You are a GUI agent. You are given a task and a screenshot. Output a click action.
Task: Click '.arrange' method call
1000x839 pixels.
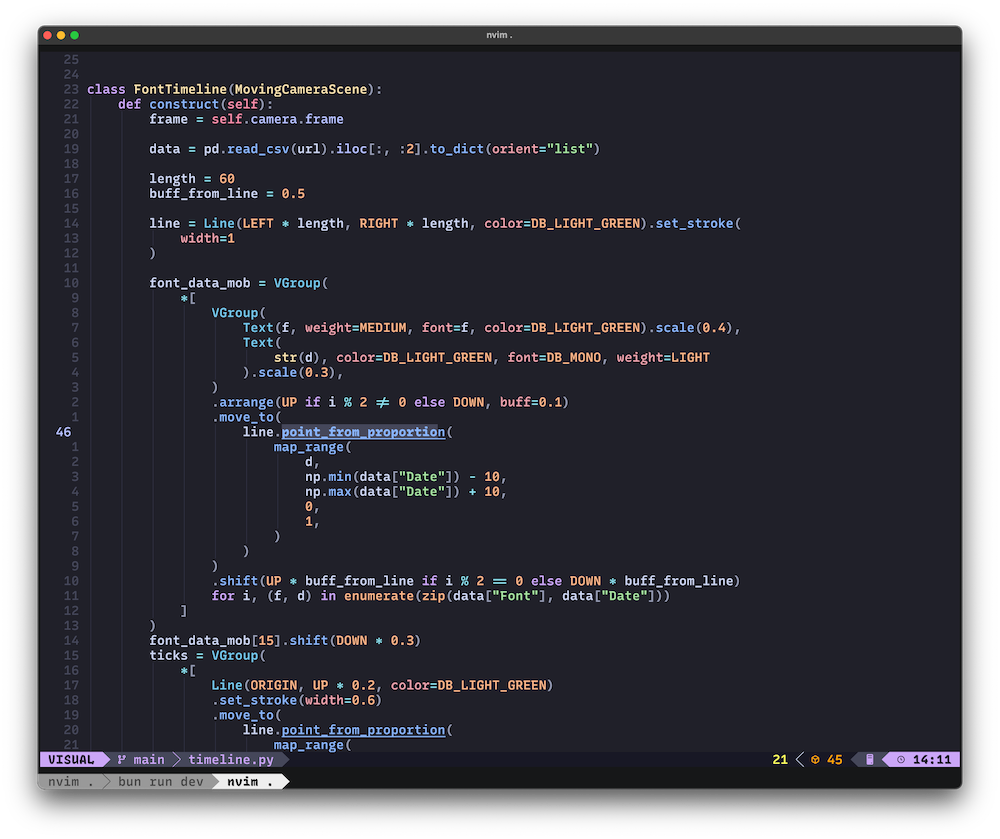pyautogui.click(x=243, y=402)
